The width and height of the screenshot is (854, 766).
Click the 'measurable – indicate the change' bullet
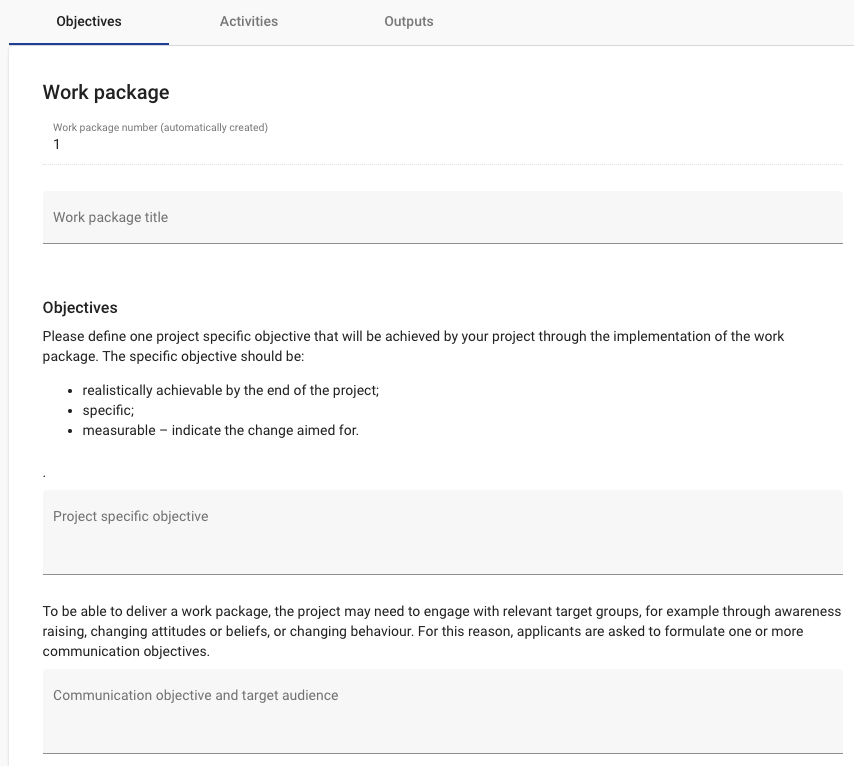click(x=220, y=431)
